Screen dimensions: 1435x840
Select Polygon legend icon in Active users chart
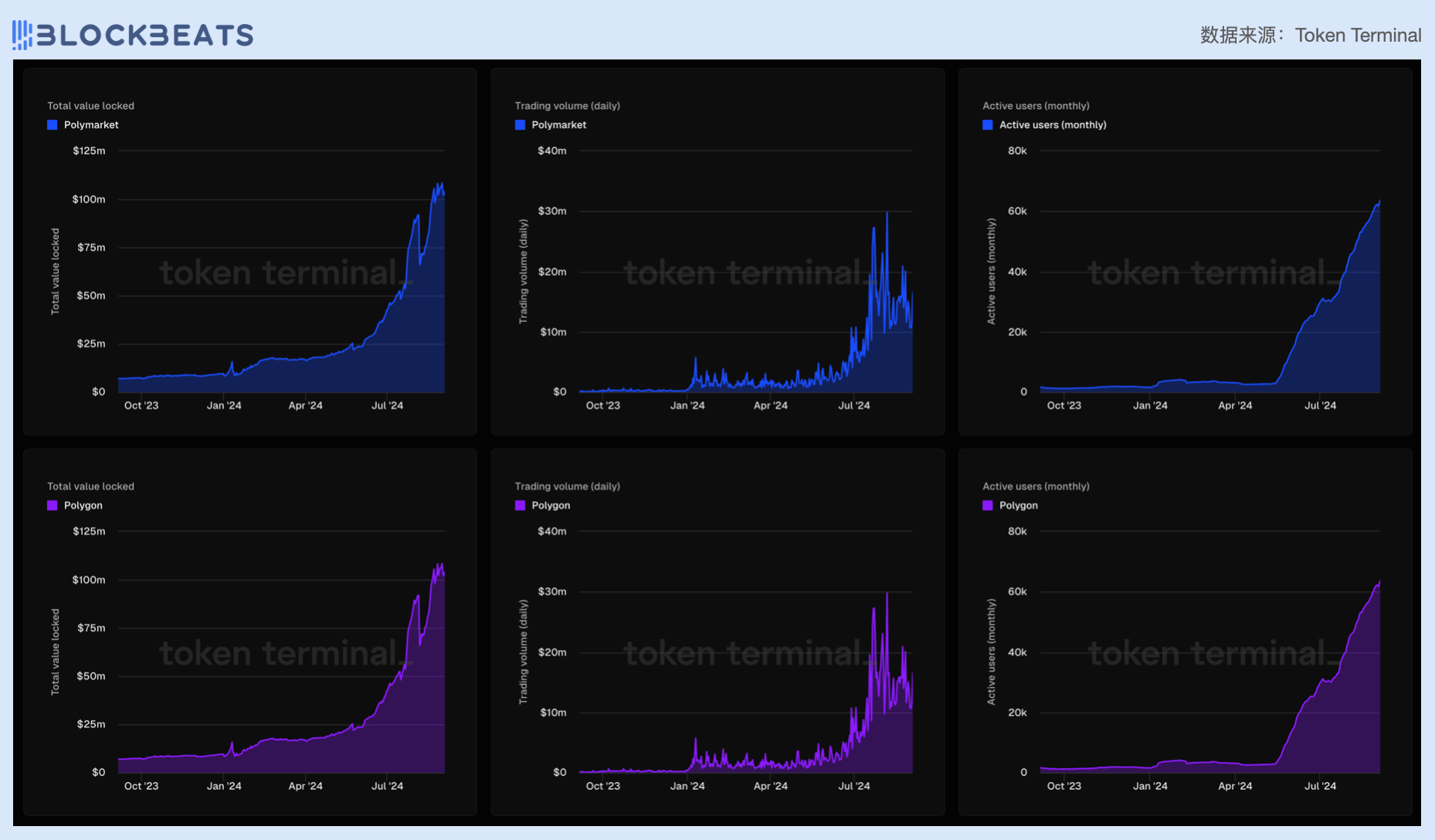click(988, 506)
